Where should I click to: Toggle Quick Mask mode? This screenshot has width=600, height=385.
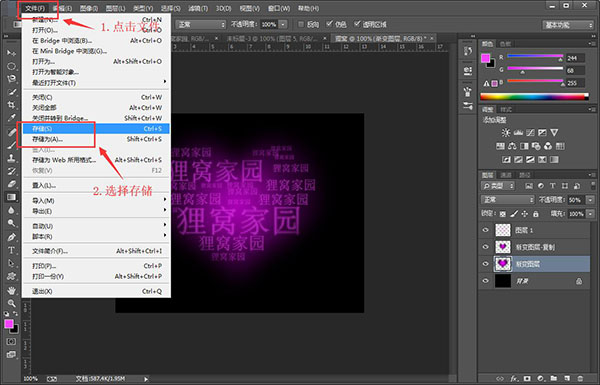[11, 341]
